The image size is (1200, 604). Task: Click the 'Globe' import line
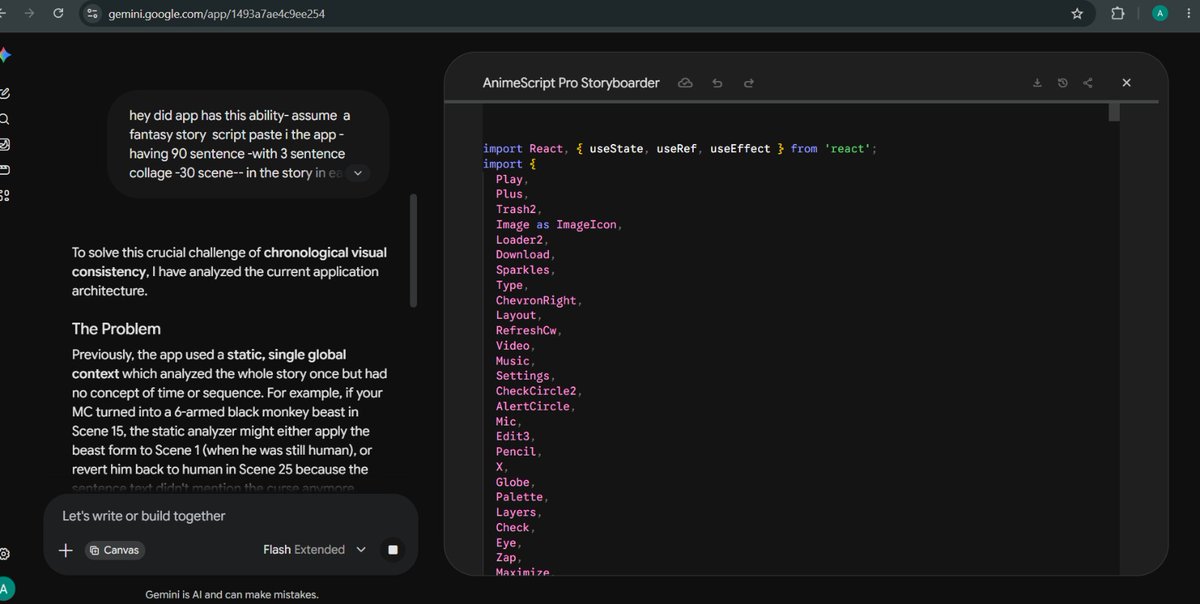513,482
